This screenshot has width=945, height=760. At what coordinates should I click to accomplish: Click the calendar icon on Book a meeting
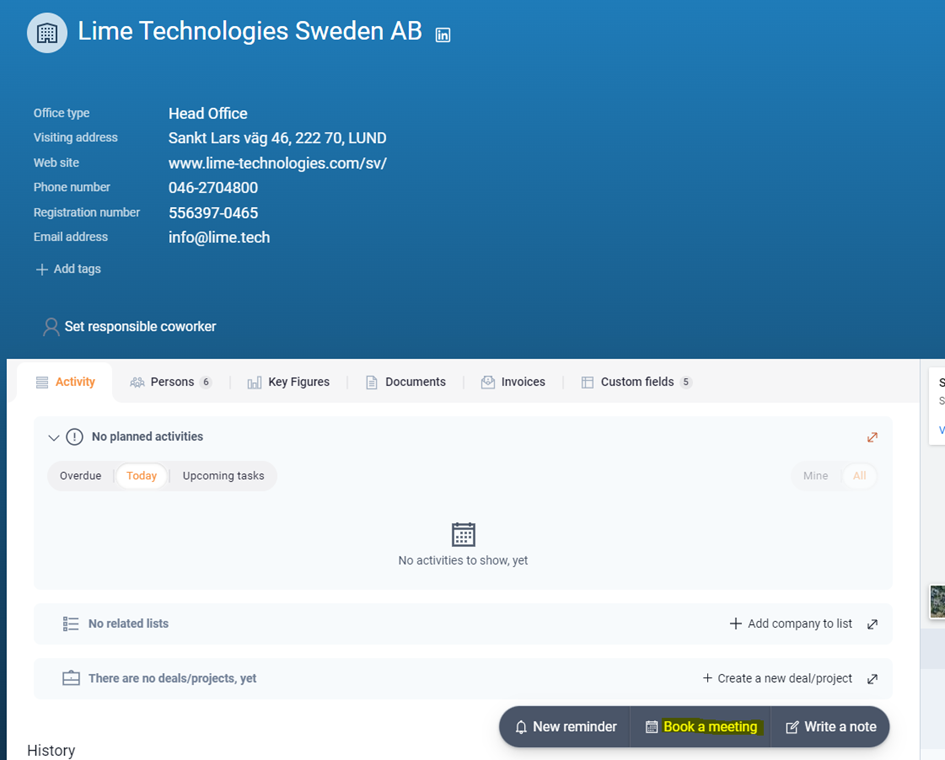pyautogui.click(x=651, y=727)
